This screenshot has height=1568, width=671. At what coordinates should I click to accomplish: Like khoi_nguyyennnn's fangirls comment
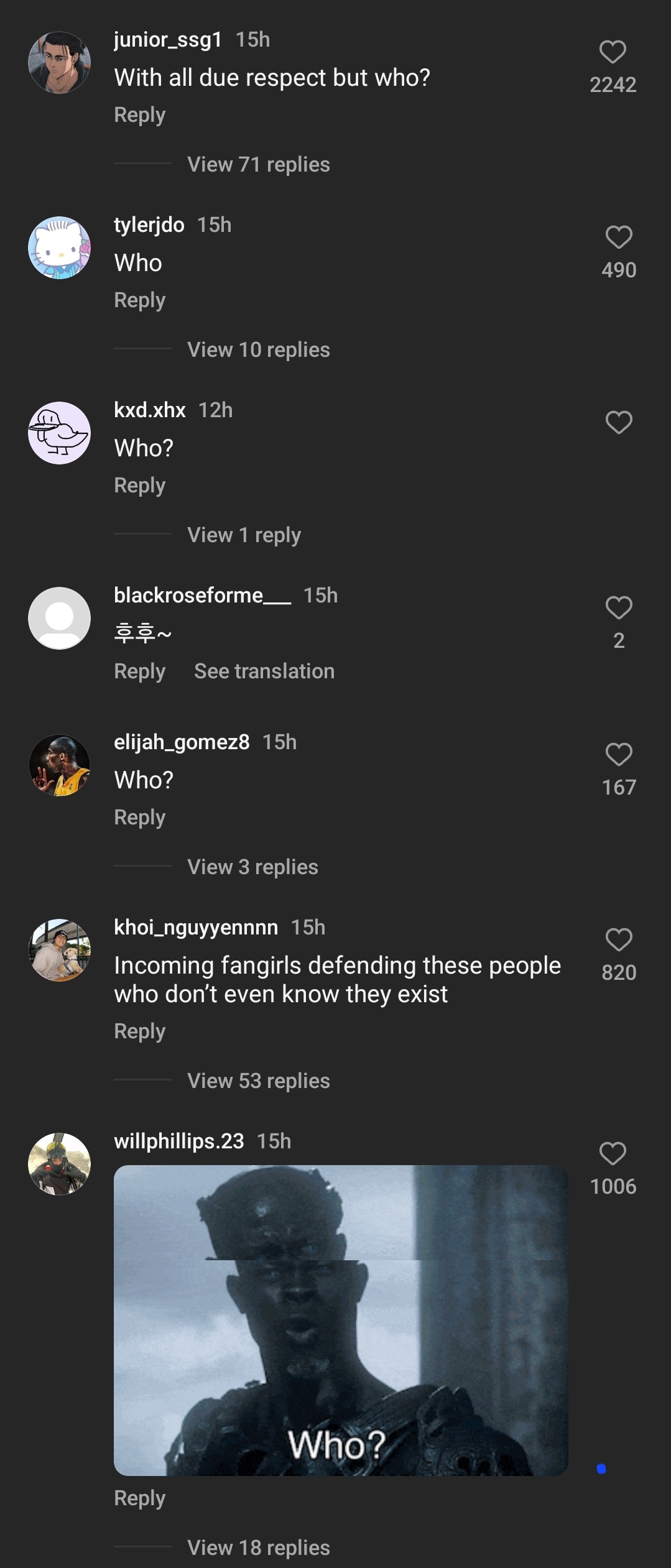pyautogui.click(x=619, y=940)
